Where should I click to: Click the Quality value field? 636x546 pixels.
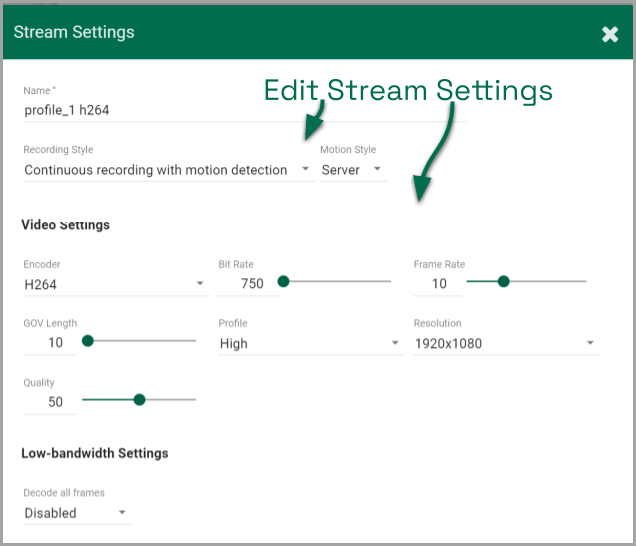pyautogui.click(x=49, y=402)
